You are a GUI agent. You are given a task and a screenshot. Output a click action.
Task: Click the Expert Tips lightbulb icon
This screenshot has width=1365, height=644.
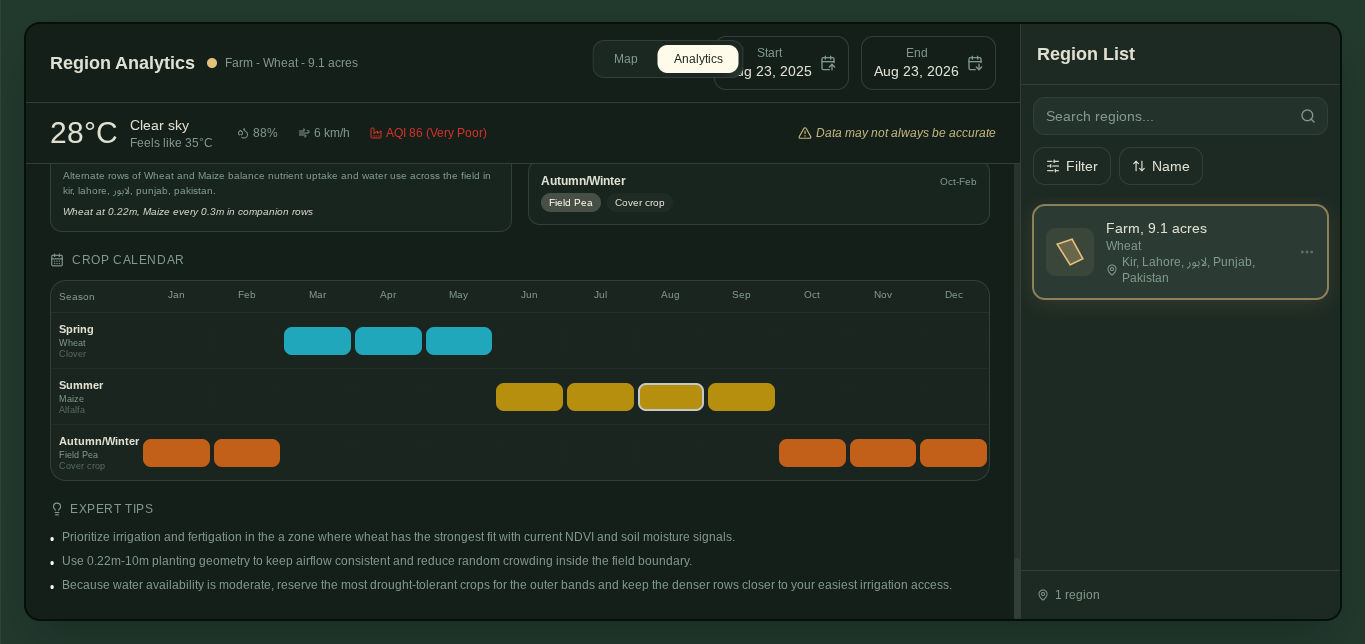[57, 509]
